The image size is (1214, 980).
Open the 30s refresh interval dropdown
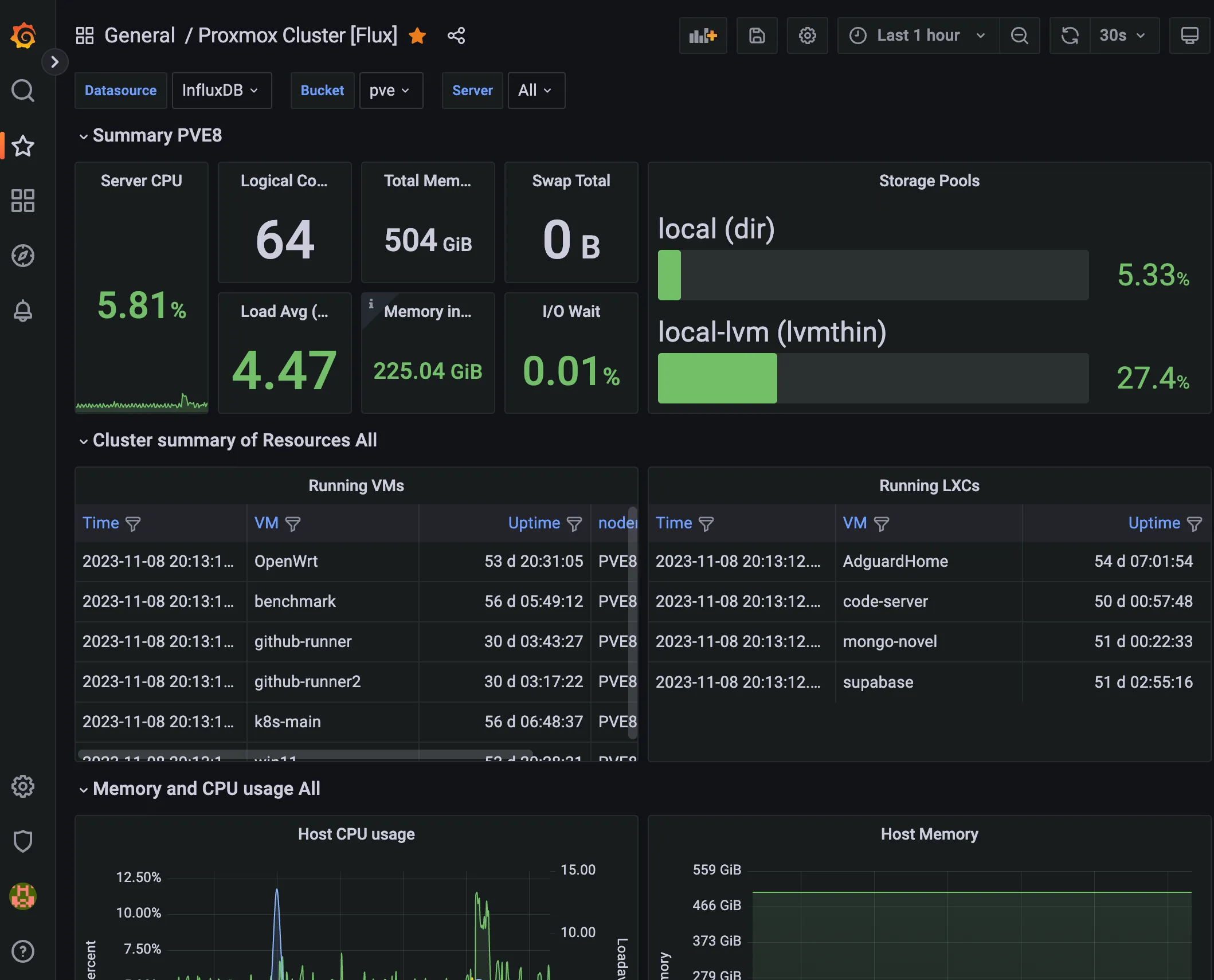click(x=1124, y=36)
